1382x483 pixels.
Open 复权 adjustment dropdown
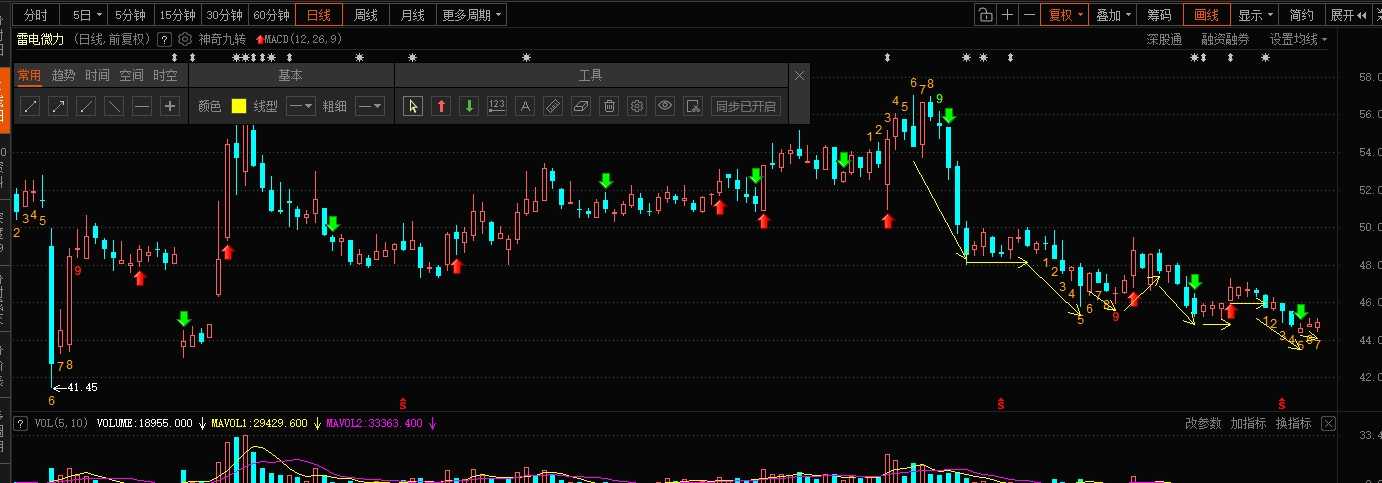click(x=1064, y=15)
